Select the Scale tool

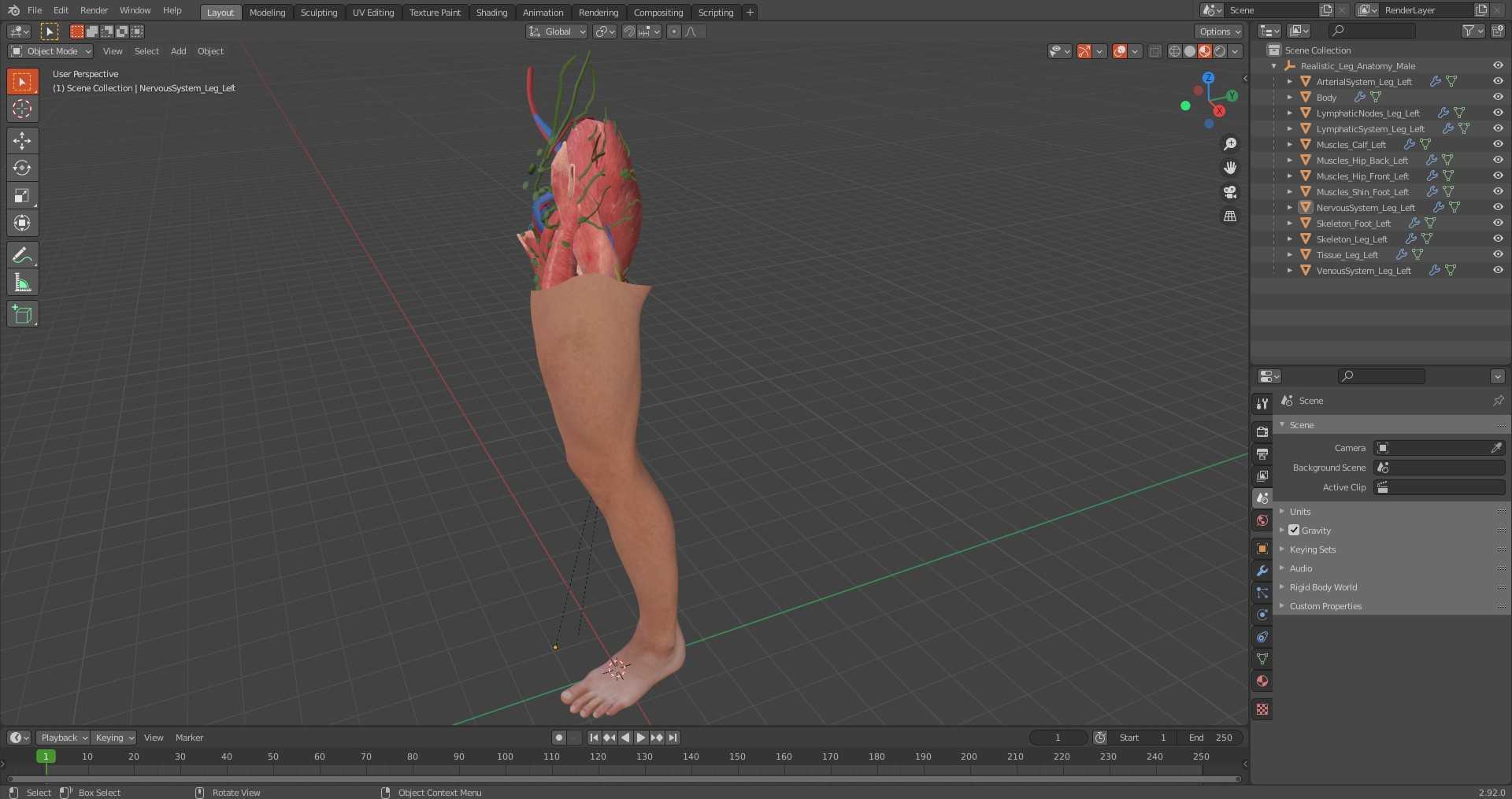click(22, 196)
